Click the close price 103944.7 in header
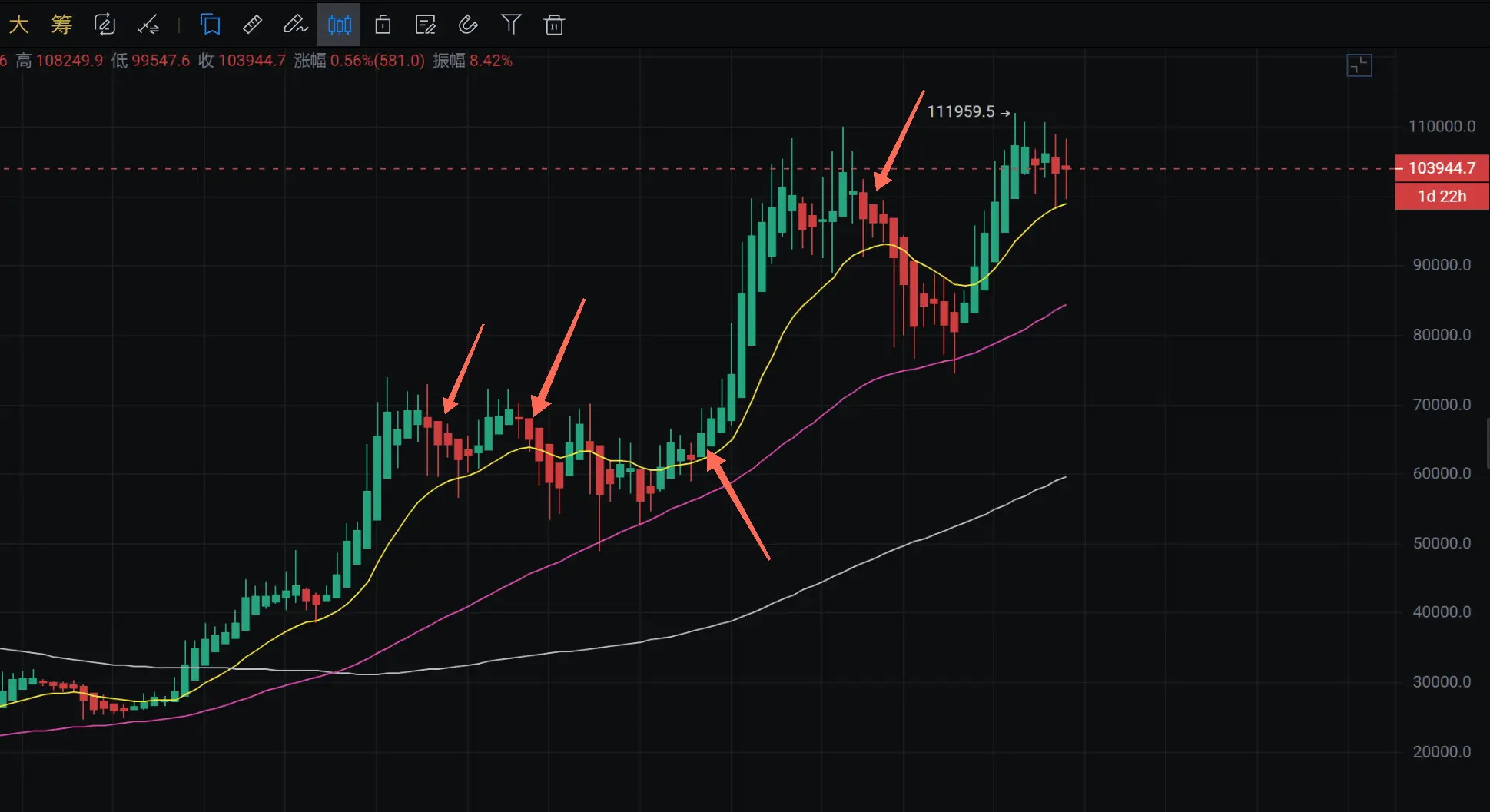Image resolution: width=1490 pixels, height=812 pixels. 252,61
